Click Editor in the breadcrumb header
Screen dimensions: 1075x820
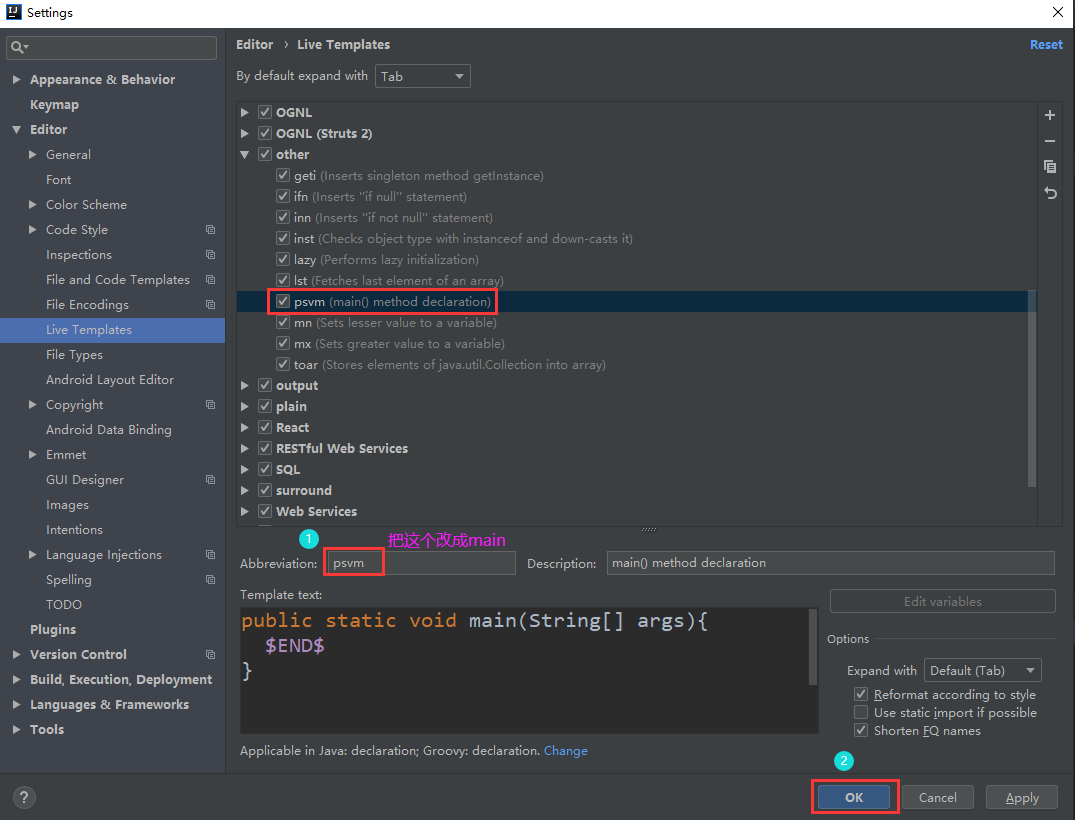tap(254, 45)
